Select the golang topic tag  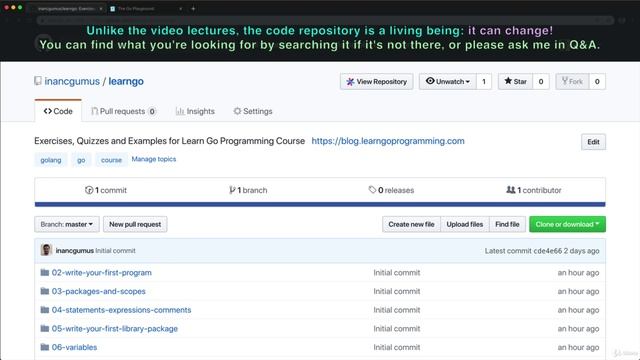click(x=51, y=160)
